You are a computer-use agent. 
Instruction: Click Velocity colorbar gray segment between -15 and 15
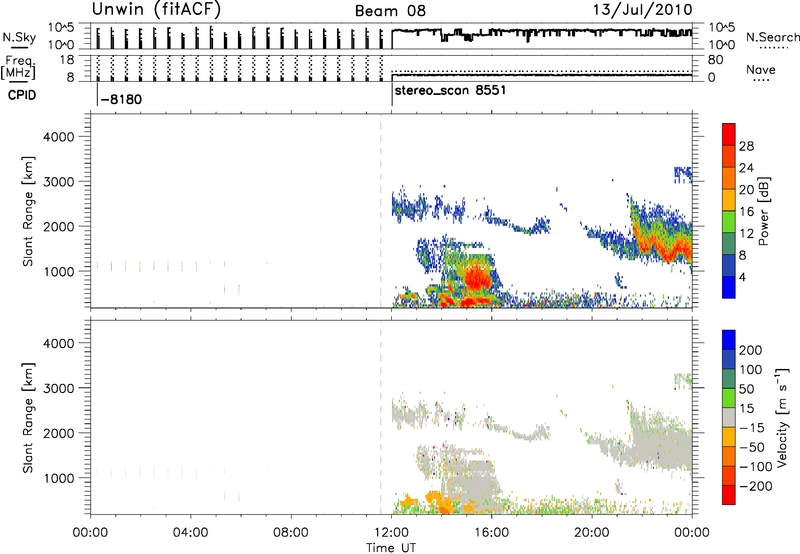[729, 417]
